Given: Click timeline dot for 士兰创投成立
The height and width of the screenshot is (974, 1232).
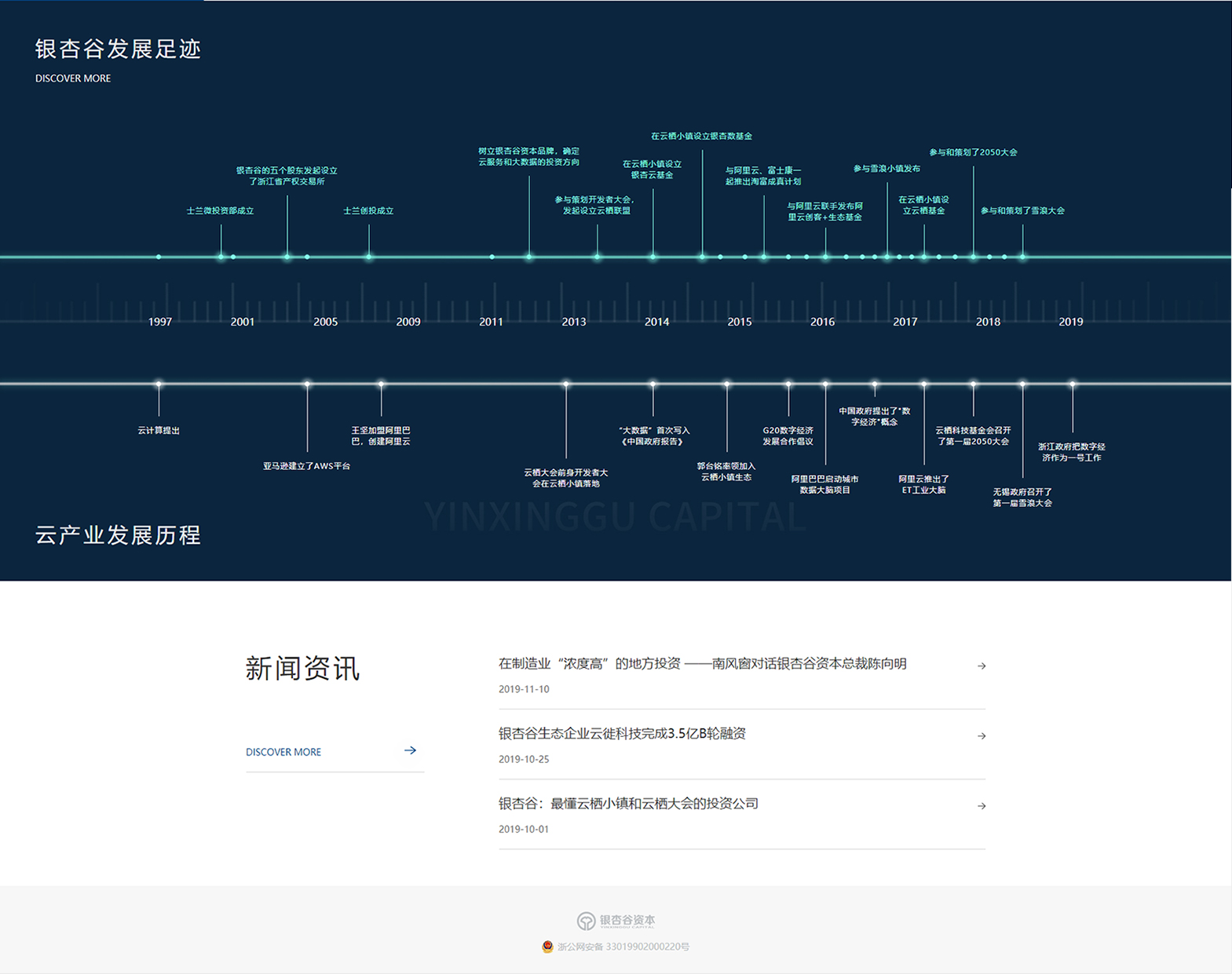Looking at the screenshot, I should [x=368, y=257].
